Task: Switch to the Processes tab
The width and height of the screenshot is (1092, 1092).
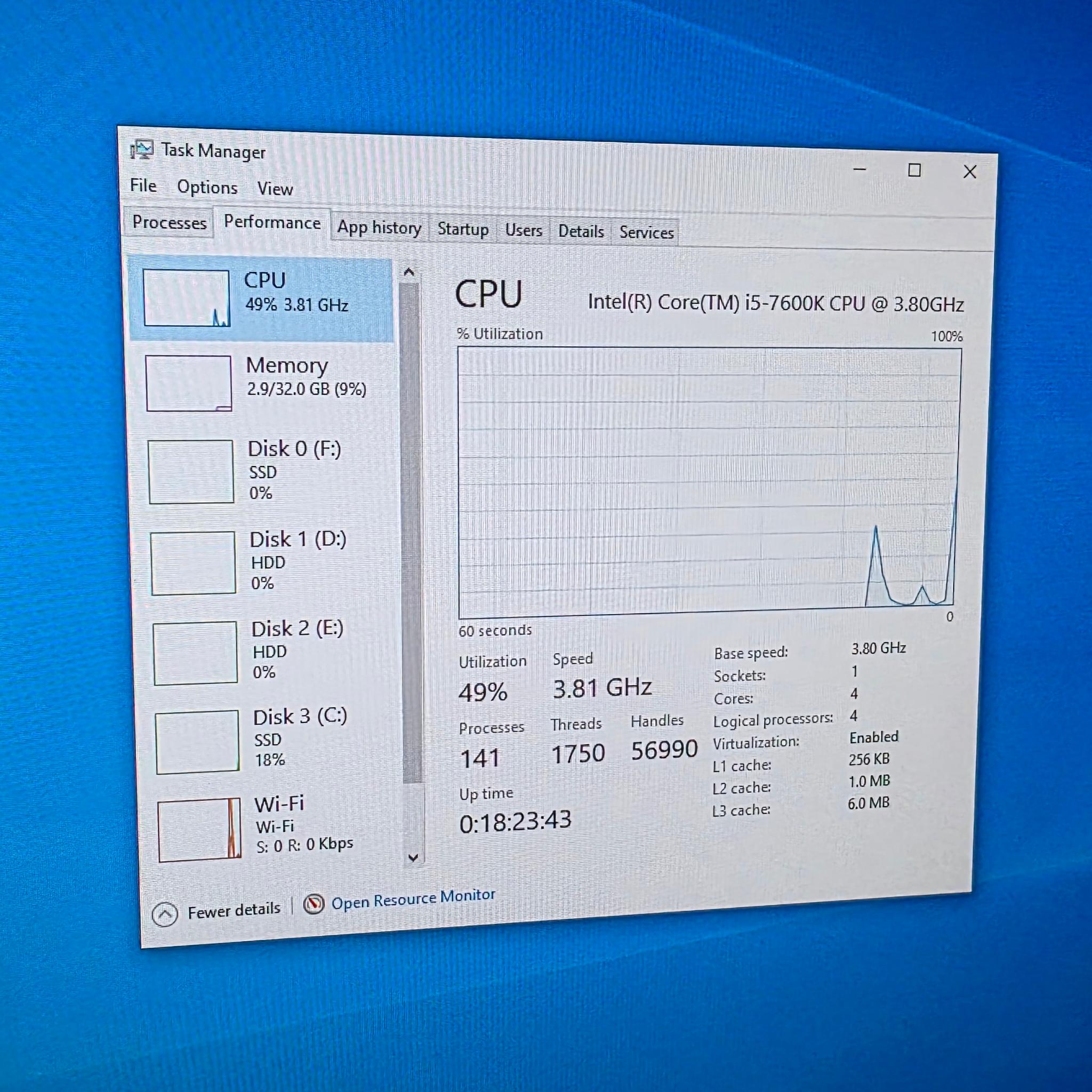Action: point(169,223)
